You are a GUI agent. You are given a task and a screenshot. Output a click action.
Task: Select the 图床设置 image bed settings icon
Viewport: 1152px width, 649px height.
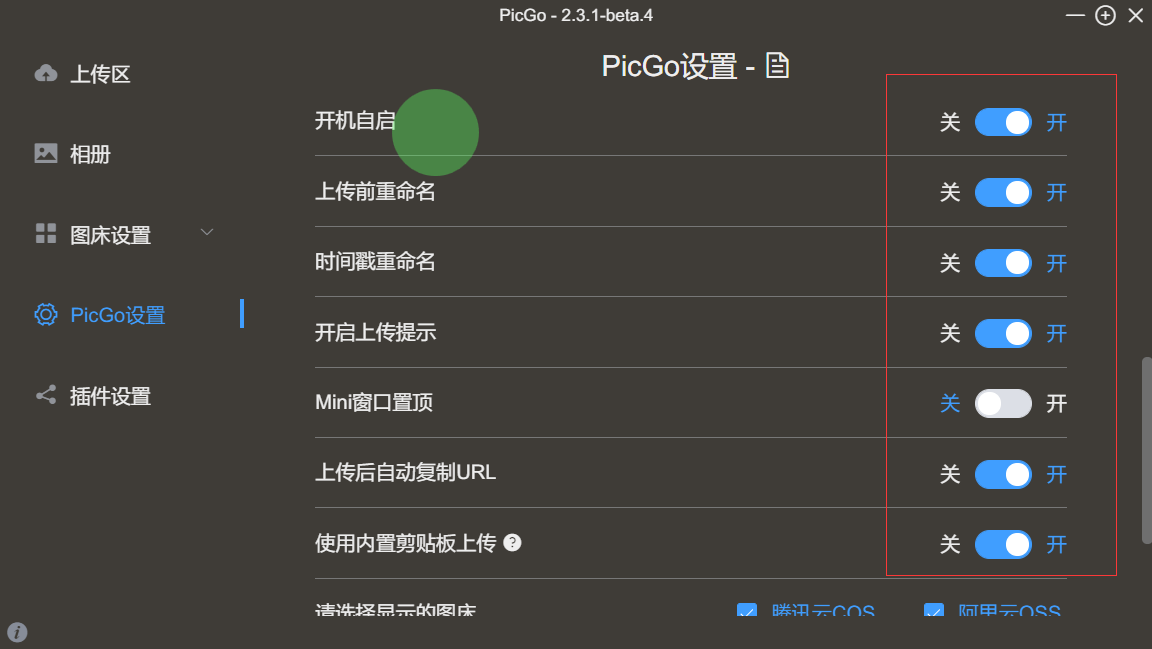(44, 233)
